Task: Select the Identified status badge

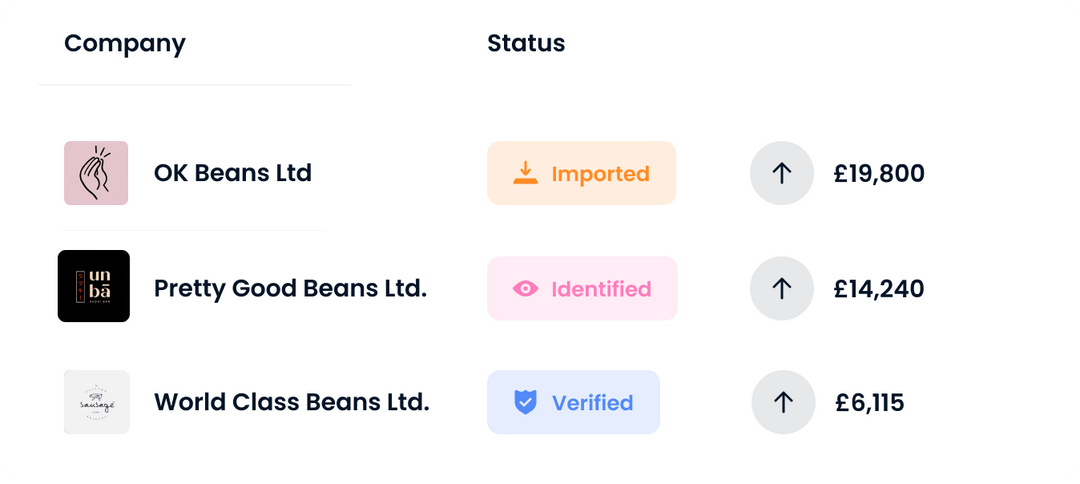Action: [x=582, y=289]
